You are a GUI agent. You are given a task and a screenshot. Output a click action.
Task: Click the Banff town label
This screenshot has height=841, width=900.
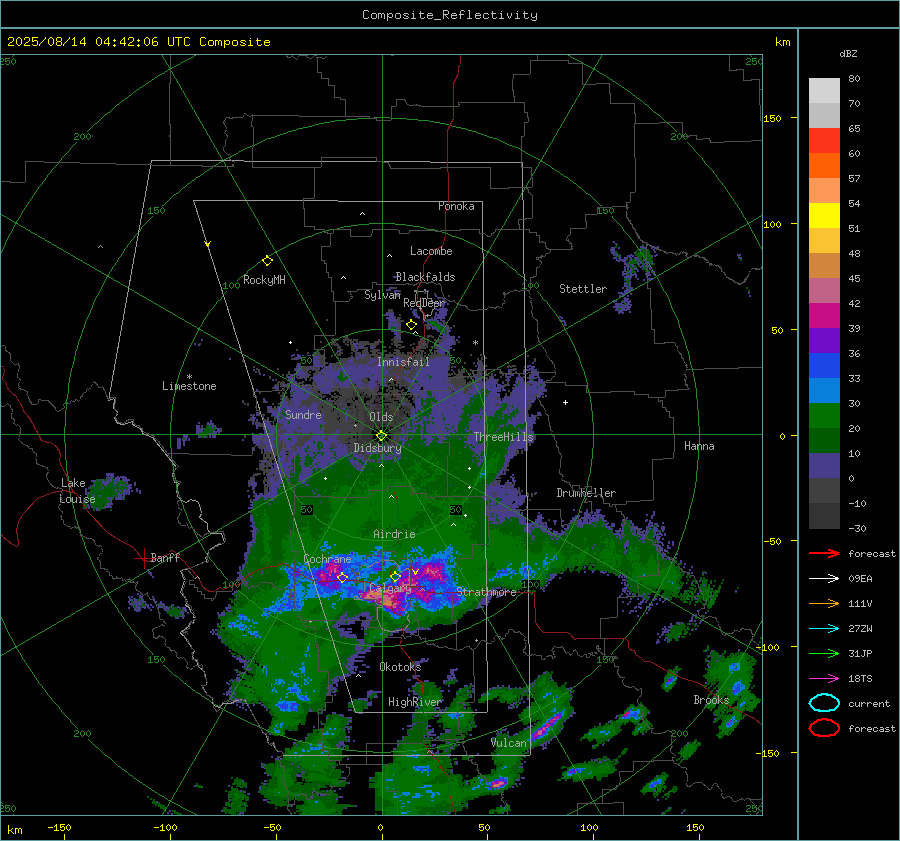coord(165,557)
